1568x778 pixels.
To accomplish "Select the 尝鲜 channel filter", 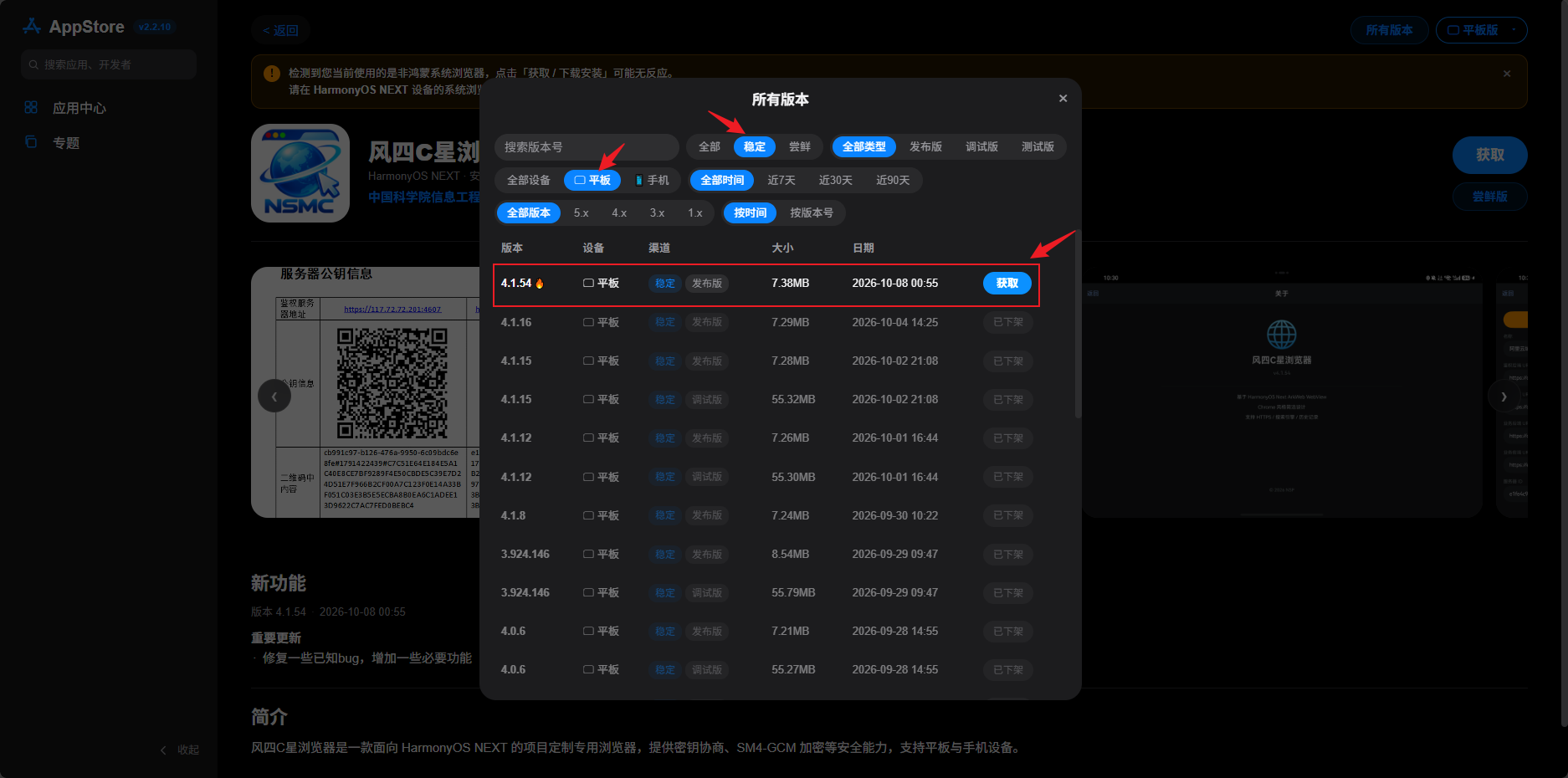I will click(800, 146).
